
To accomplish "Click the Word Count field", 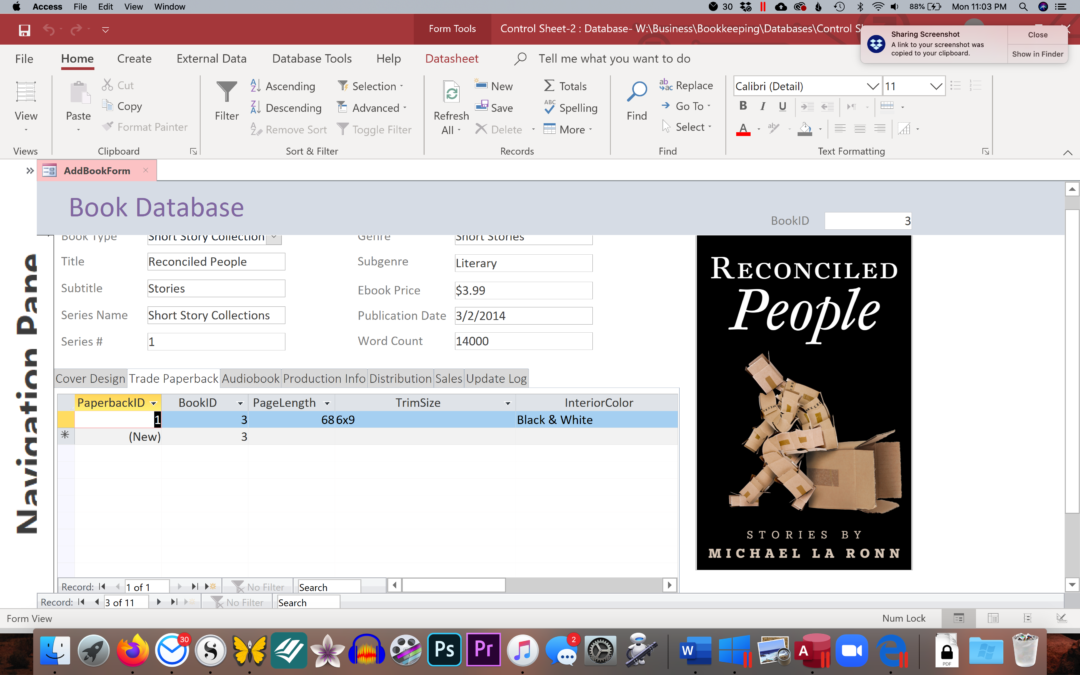I will (523, 341).
